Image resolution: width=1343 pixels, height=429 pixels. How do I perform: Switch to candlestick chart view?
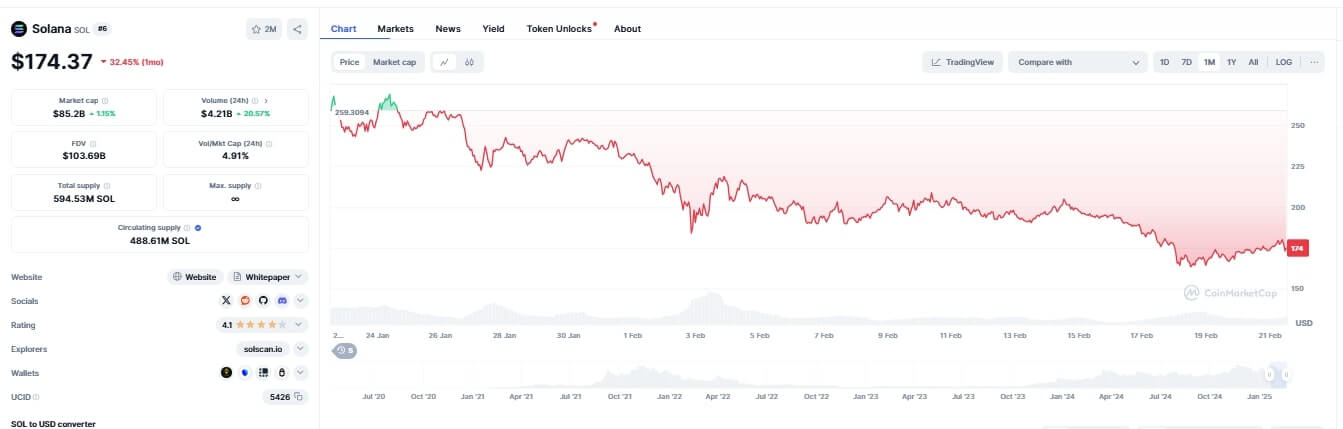point(469,62)
